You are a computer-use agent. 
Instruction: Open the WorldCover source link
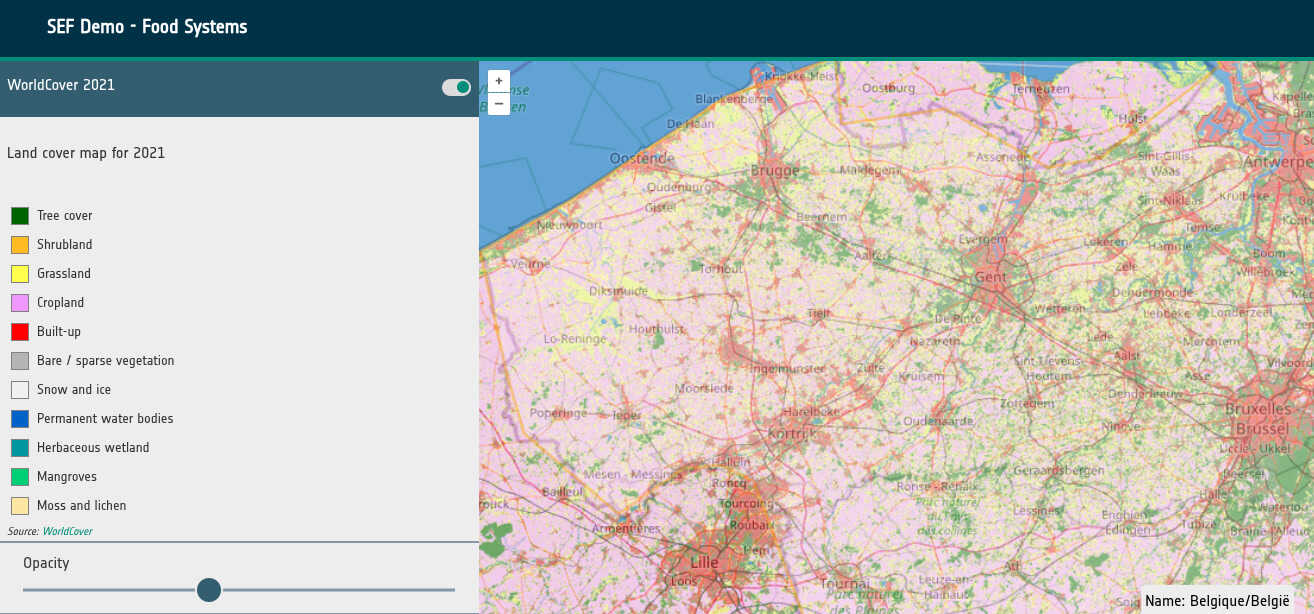tap(67, 531)
